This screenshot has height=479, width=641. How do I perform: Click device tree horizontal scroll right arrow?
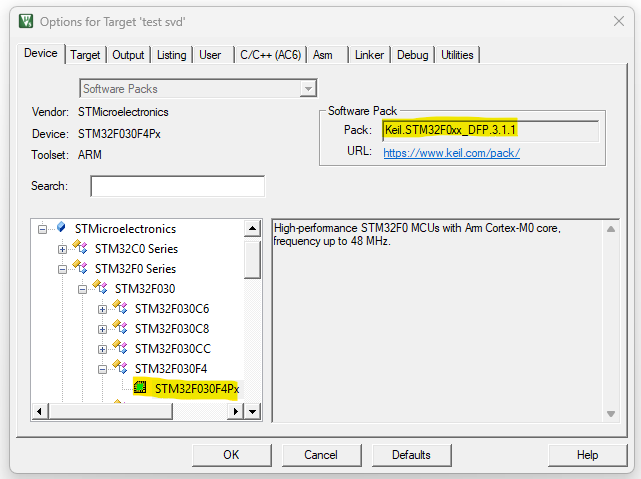(235, 412)
